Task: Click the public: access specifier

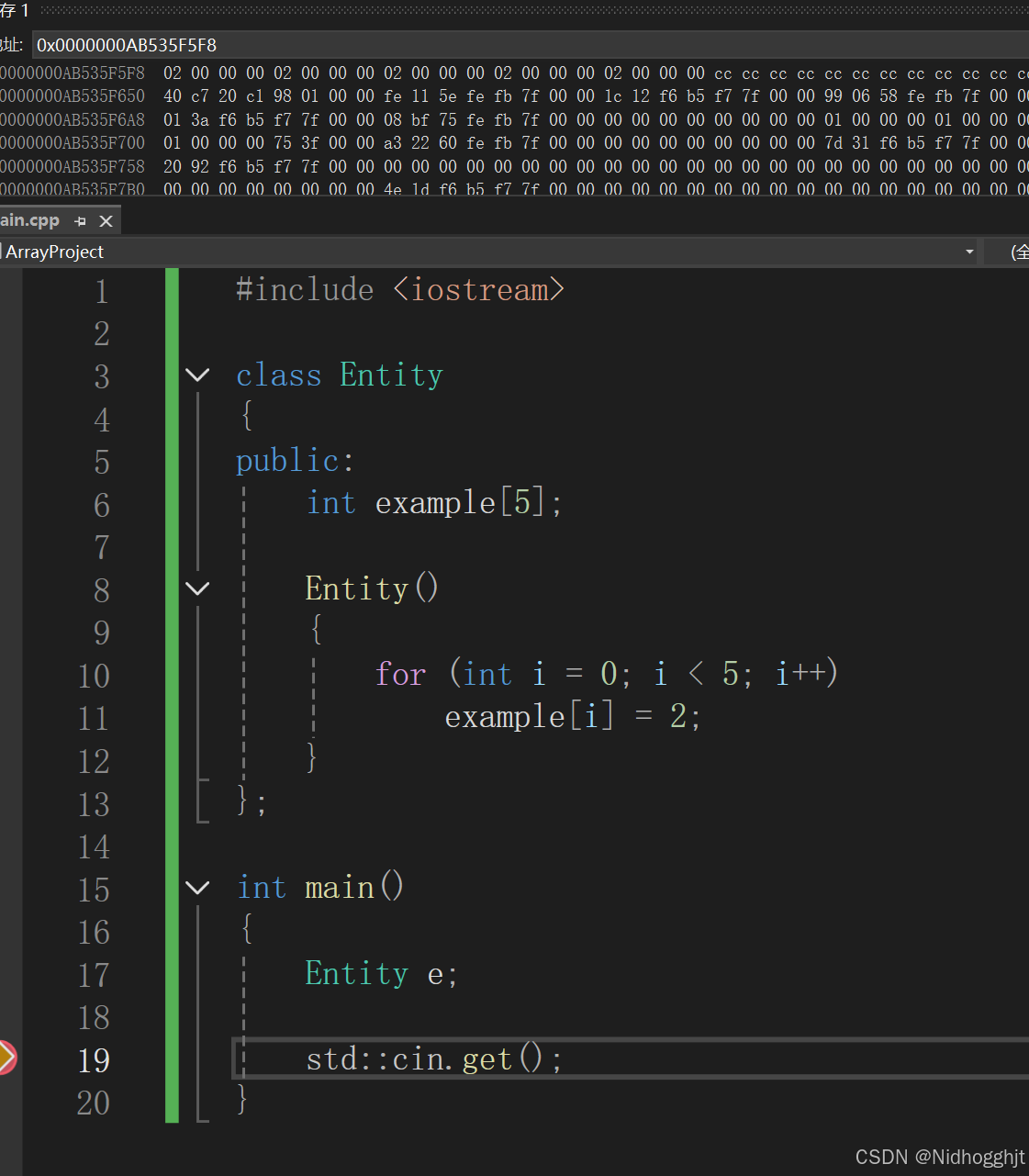Action: (295, 460)
